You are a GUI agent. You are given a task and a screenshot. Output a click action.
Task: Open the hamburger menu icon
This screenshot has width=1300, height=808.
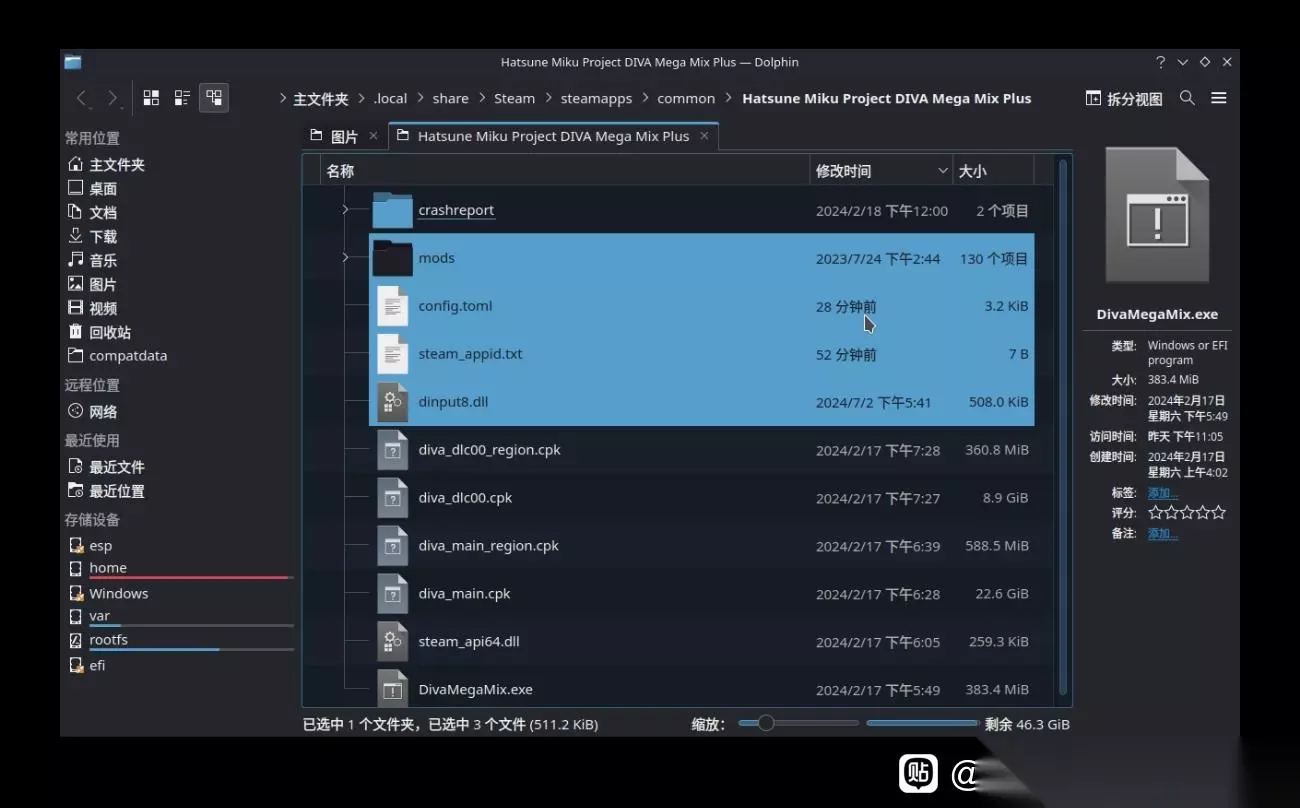click(x=1218, y=98)
